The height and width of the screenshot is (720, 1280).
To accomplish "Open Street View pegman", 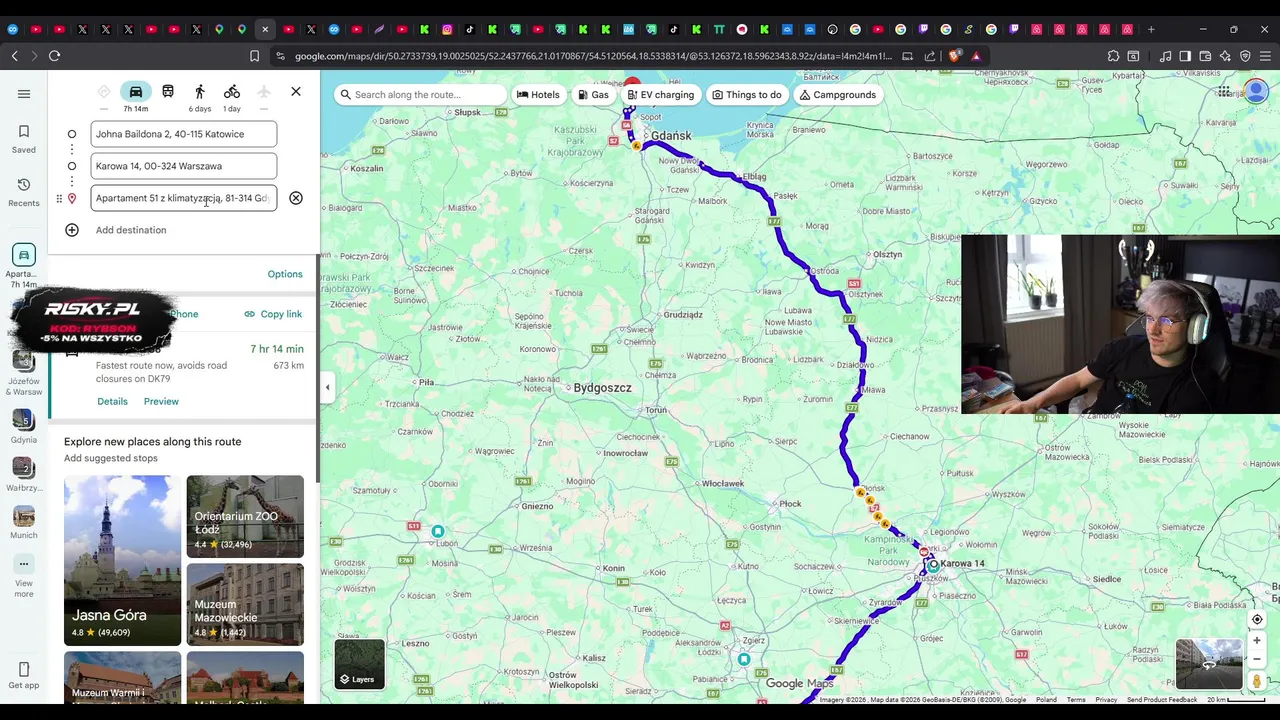I will pos(1257,681).
